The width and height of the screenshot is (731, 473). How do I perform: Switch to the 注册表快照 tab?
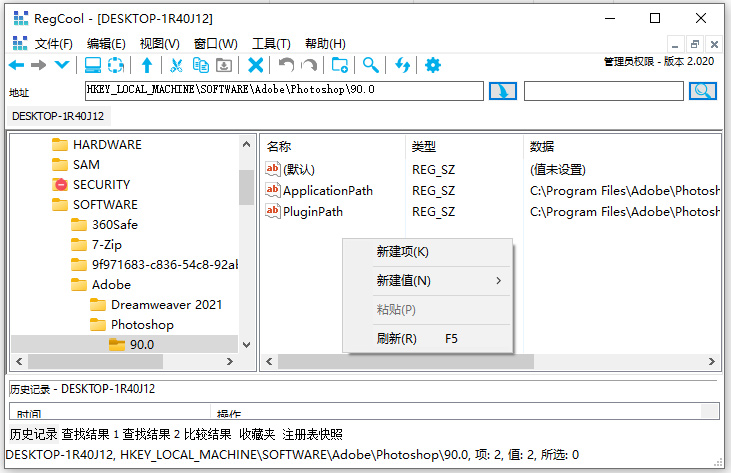(312, 434)
